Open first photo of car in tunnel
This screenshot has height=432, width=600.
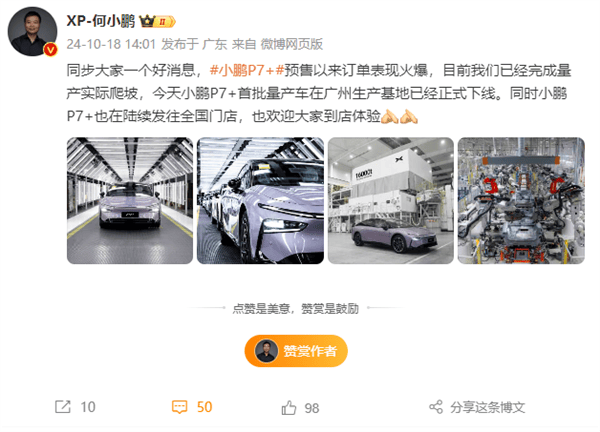pyautogui.click(x=130, y=201)
